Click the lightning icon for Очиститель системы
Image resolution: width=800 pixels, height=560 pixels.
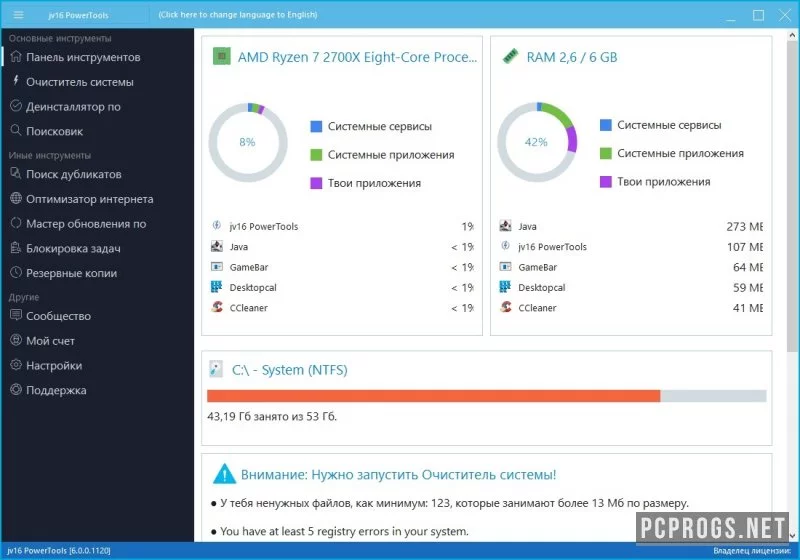click(16, 81)
